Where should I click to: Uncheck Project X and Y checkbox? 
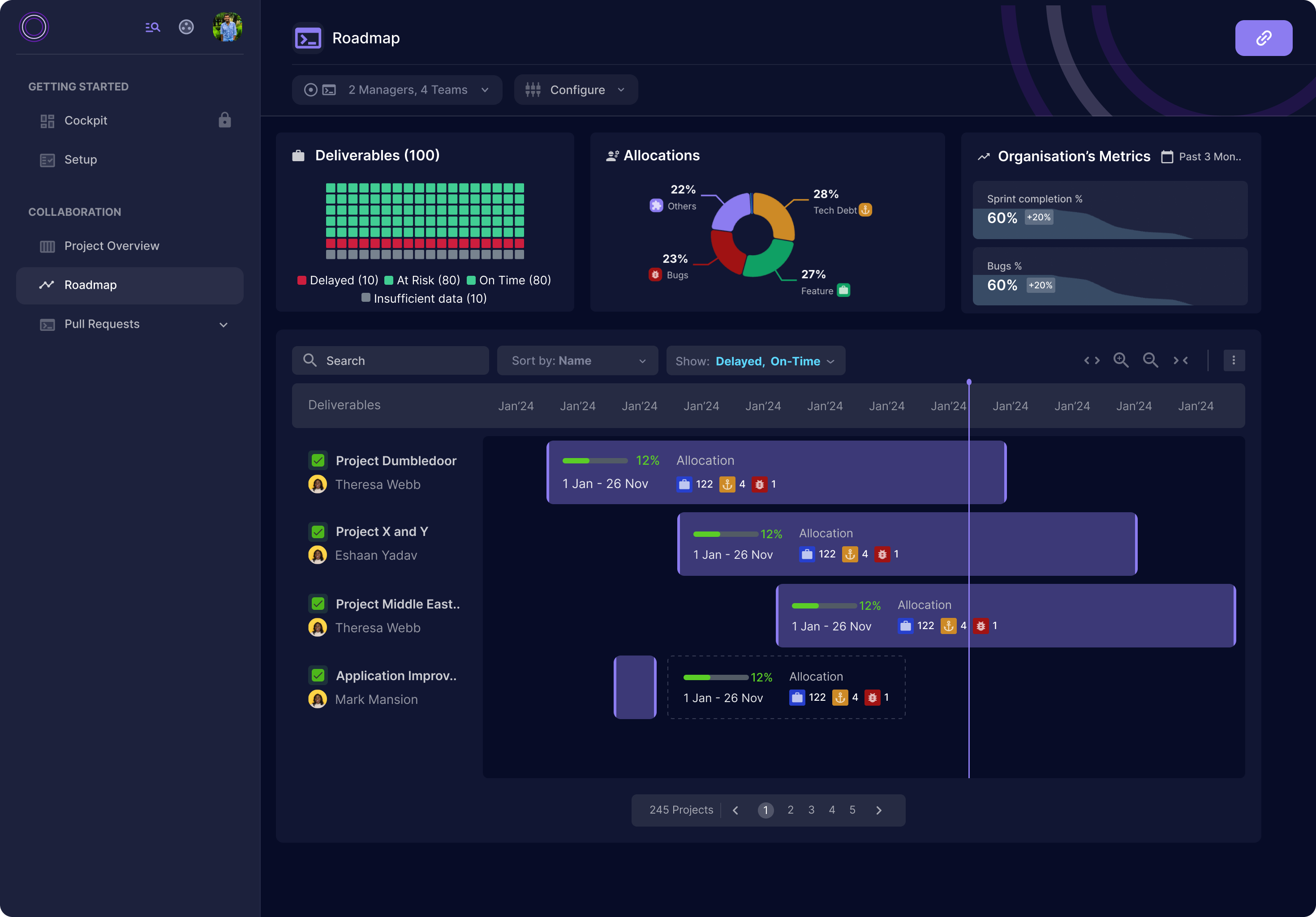pos(318,531)
